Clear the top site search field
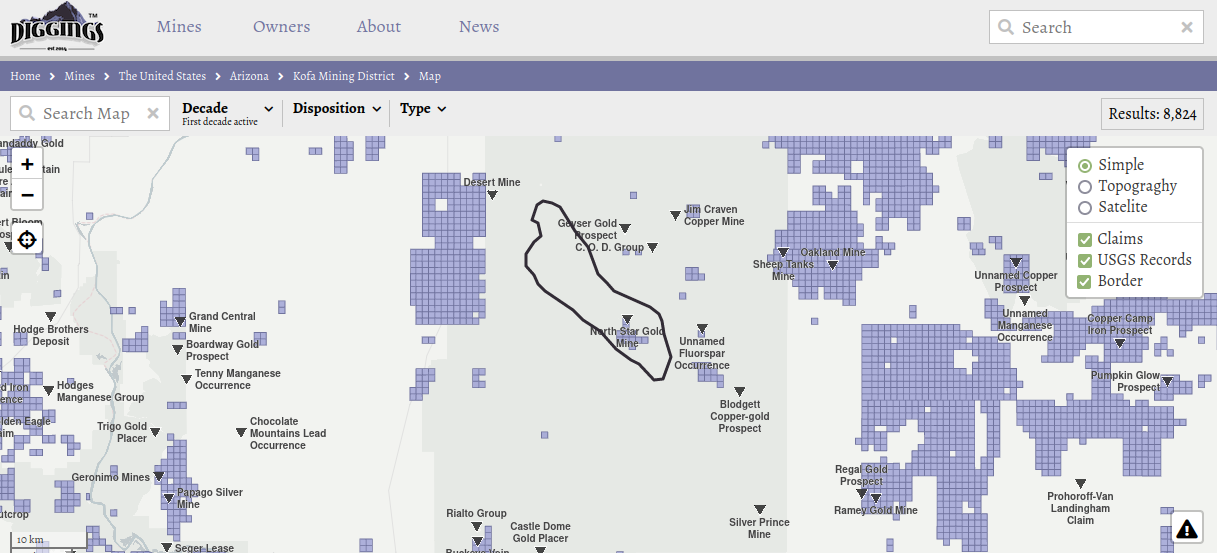Viewport: 1217px width, 553px height. 1187,28
